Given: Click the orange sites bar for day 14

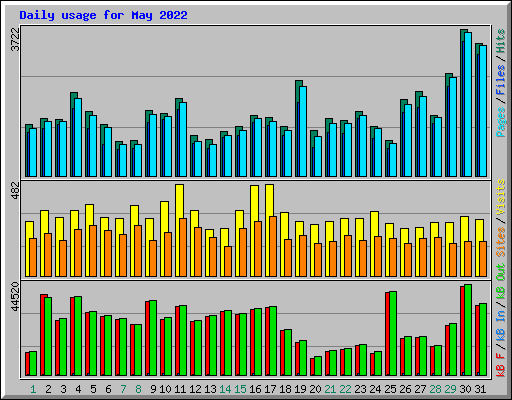Looking at the screenshot, I should pos(228,261).
